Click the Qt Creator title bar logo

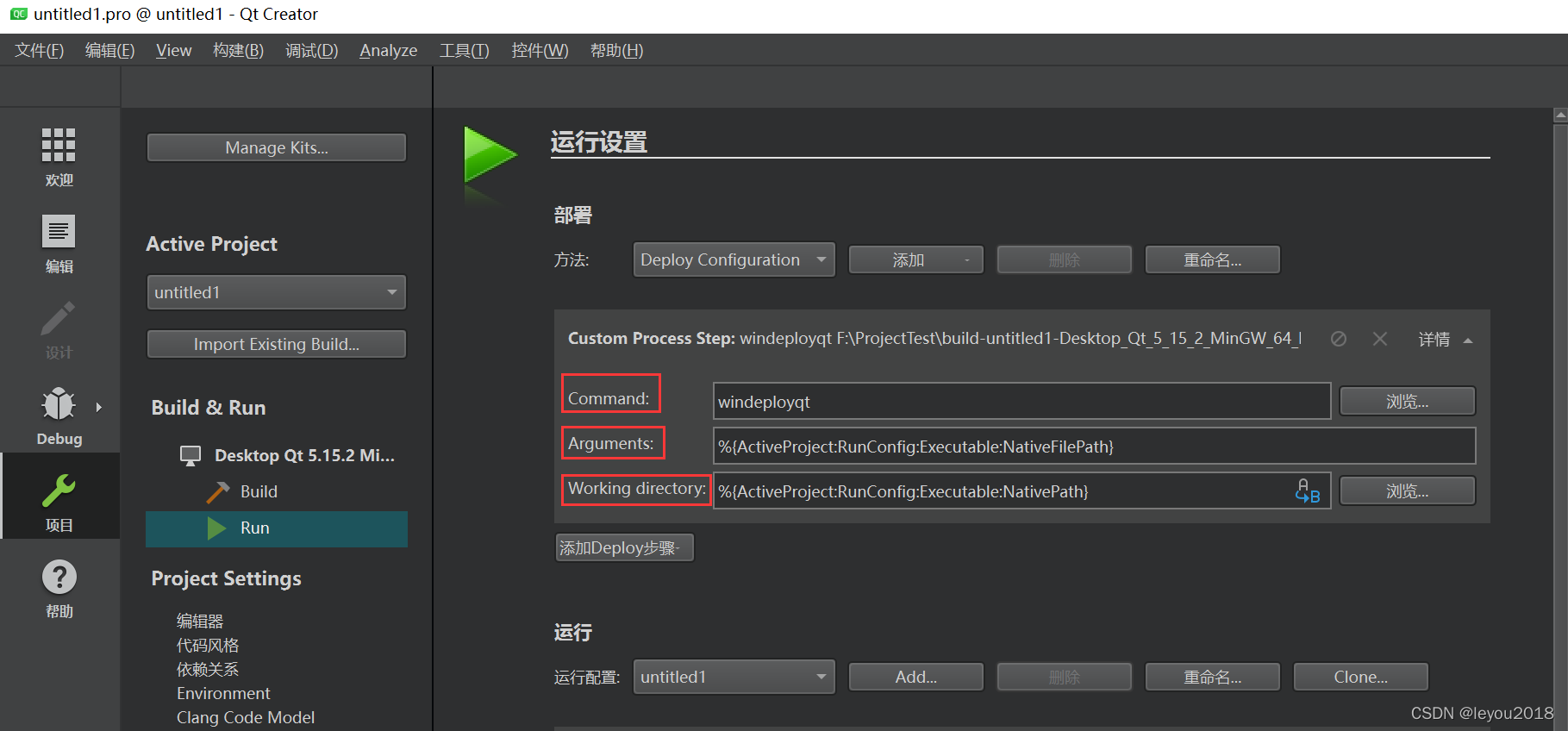tap(18, 14)
